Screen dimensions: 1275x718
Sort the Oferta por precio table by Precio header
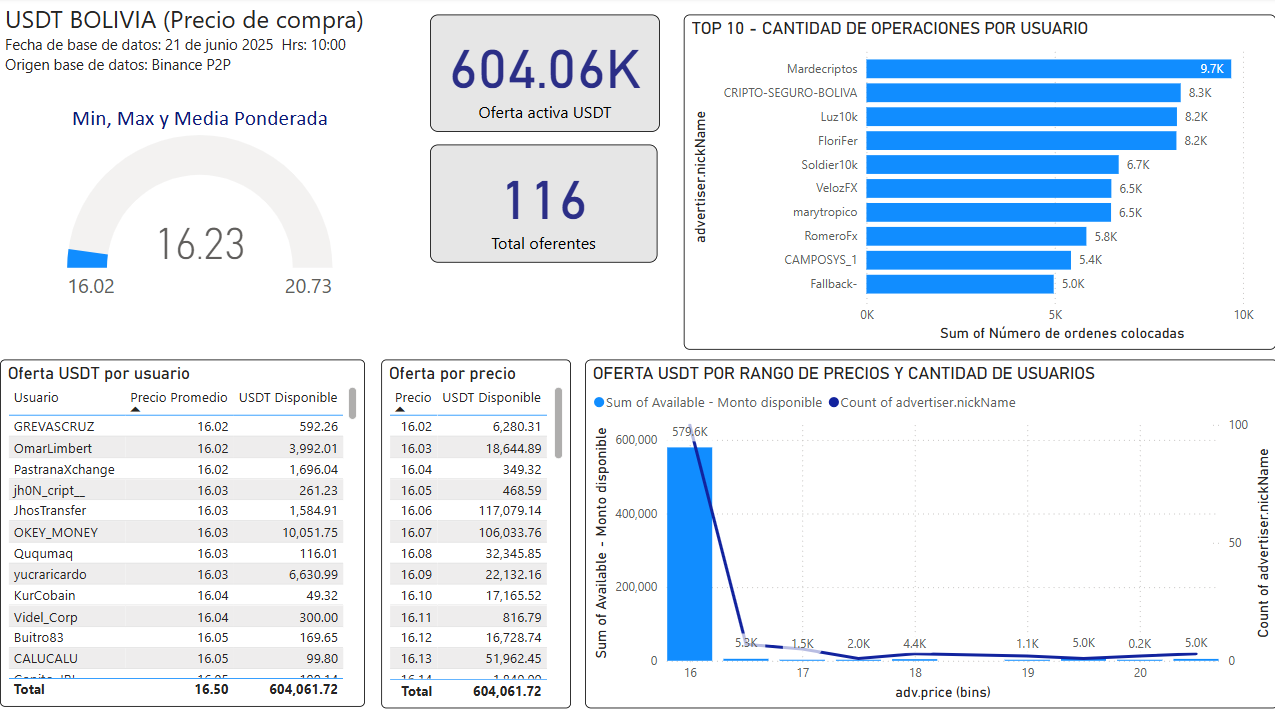[413, 397]
